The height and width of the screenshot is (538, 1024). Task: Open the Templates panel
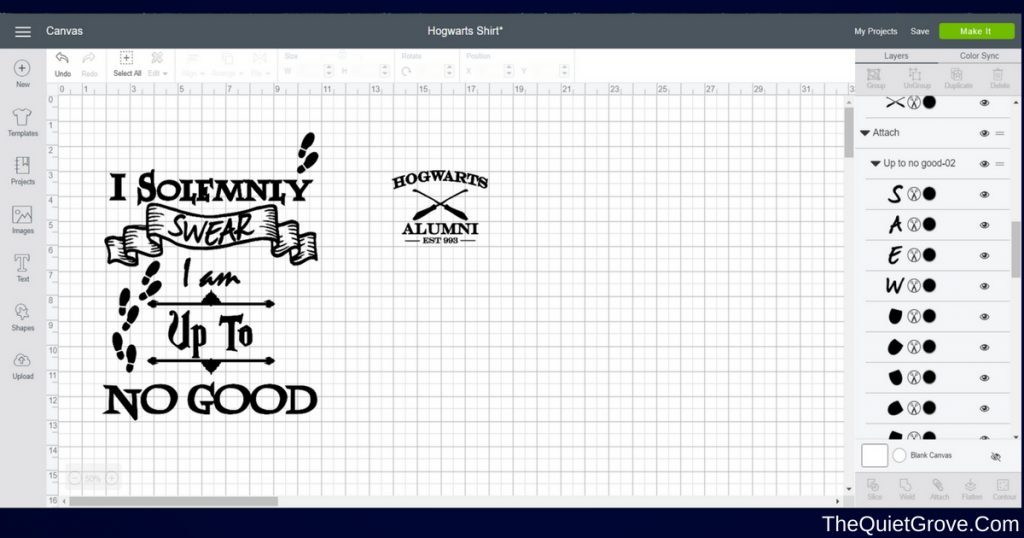pos(22,122)
